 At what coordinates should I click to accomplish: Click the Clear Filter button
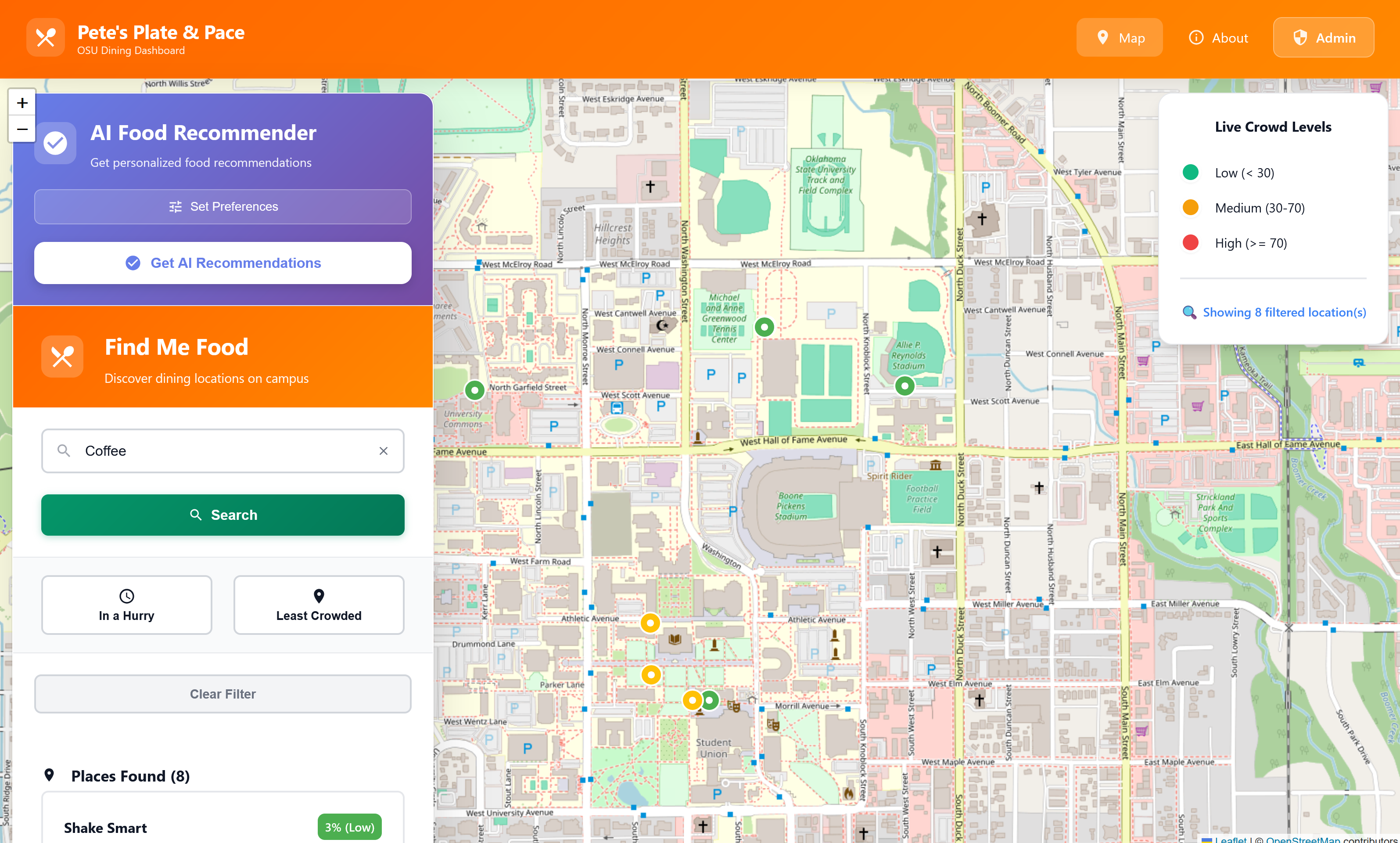(223, 694)
